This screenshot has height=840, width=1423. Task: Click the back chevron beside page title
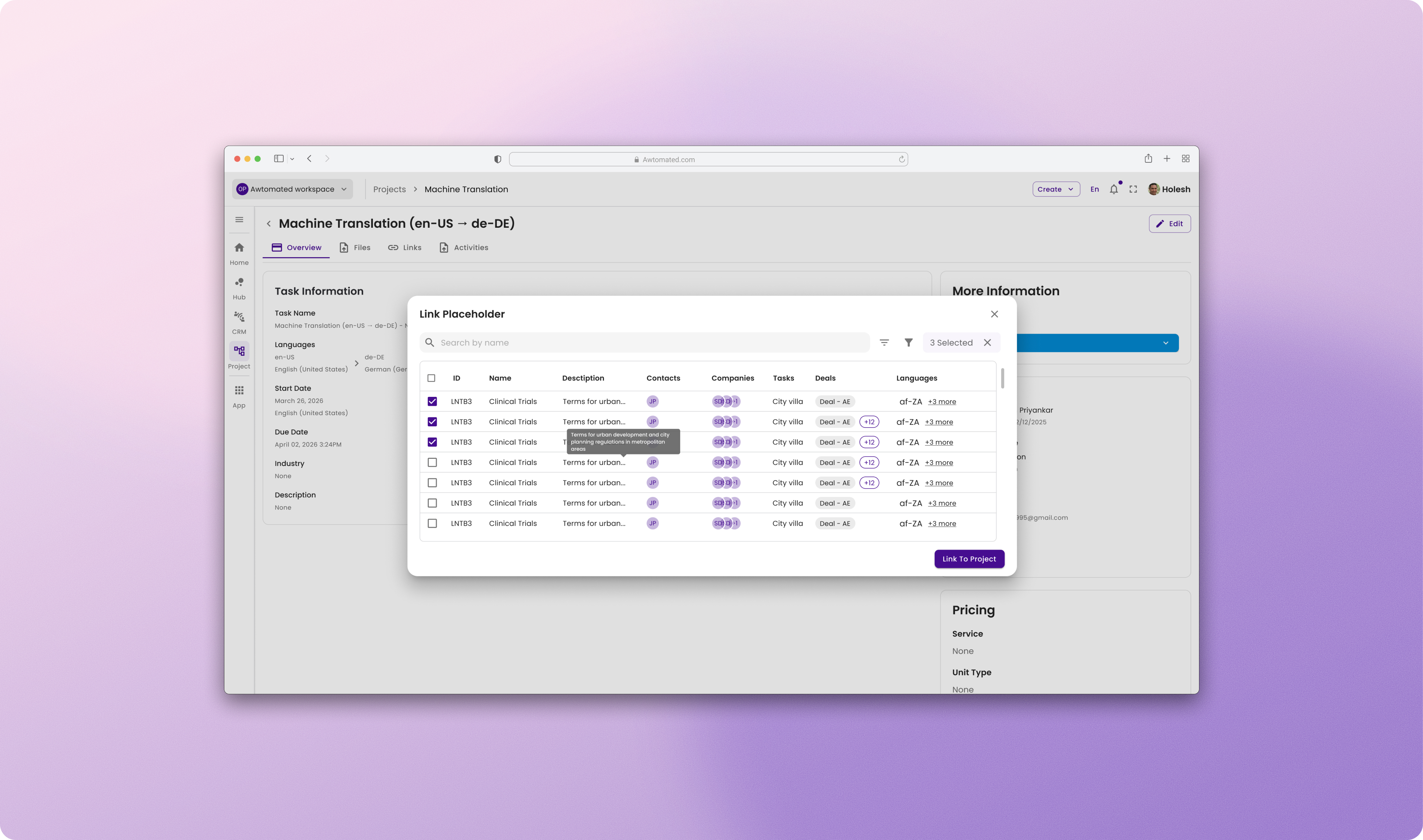coord(269,224)
